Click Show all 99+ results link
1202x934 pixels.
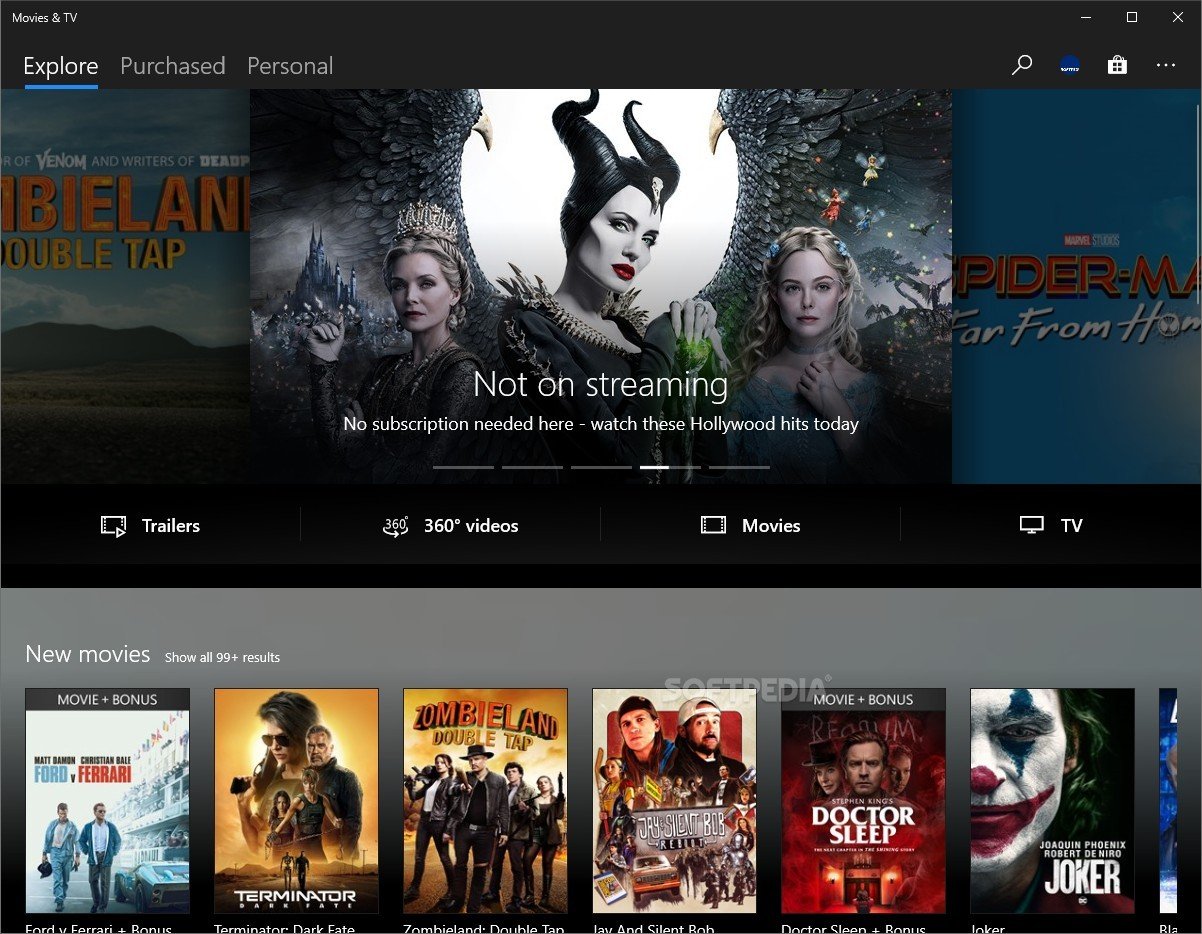[x=222, y=658]
